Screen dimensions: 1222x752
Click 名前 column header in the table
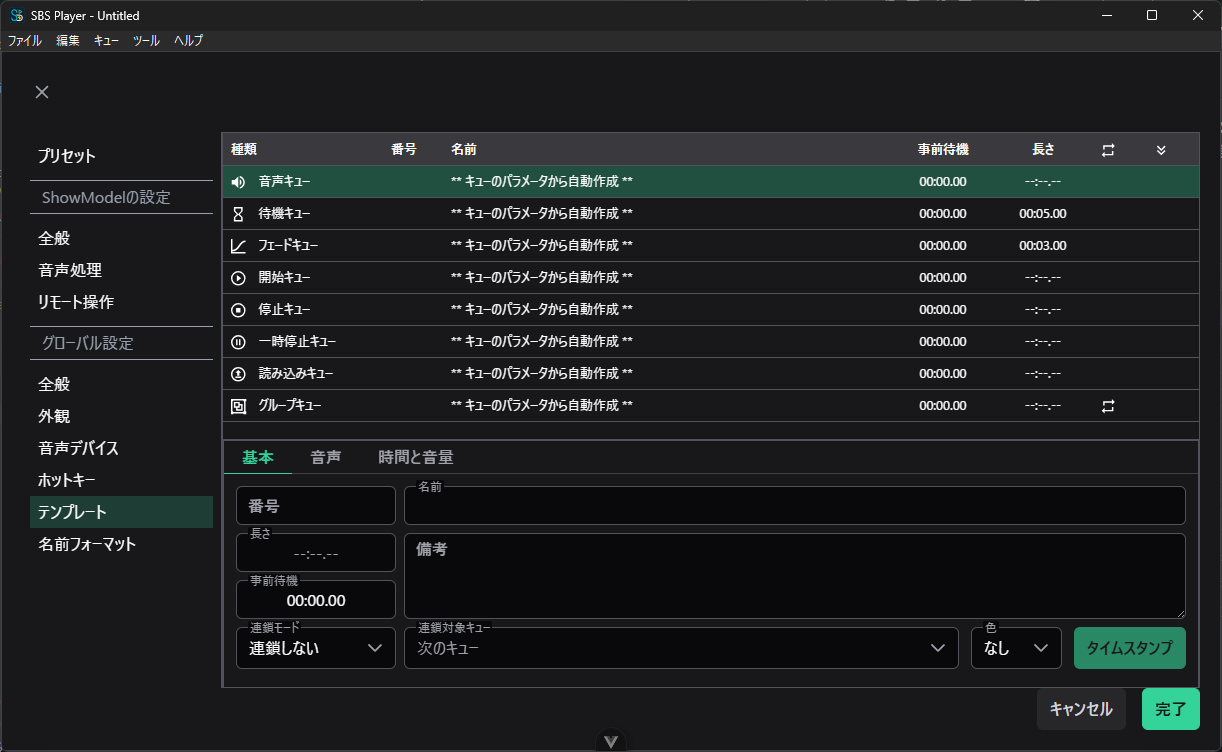coord(464,150)
